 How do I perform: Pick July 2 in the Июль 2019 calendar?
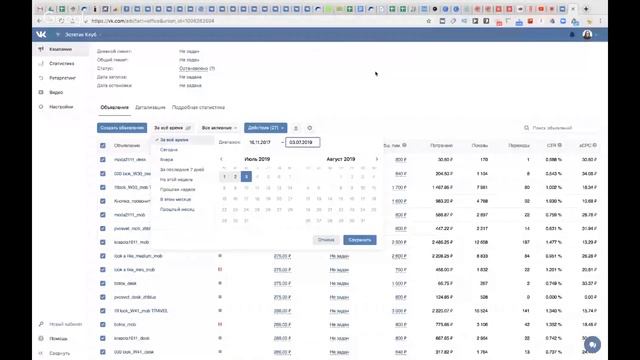(x=235, y=177)
